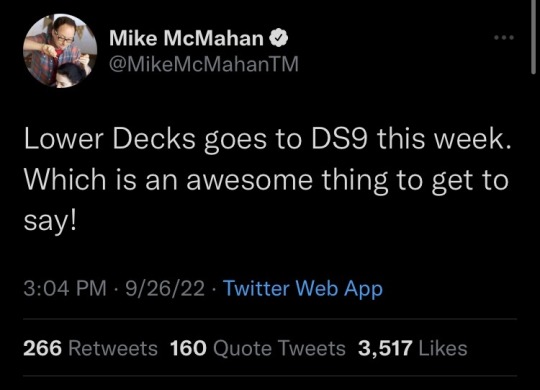View the 266 Retweets list
This screenshot has height=390, width=540.
point(90,348)
